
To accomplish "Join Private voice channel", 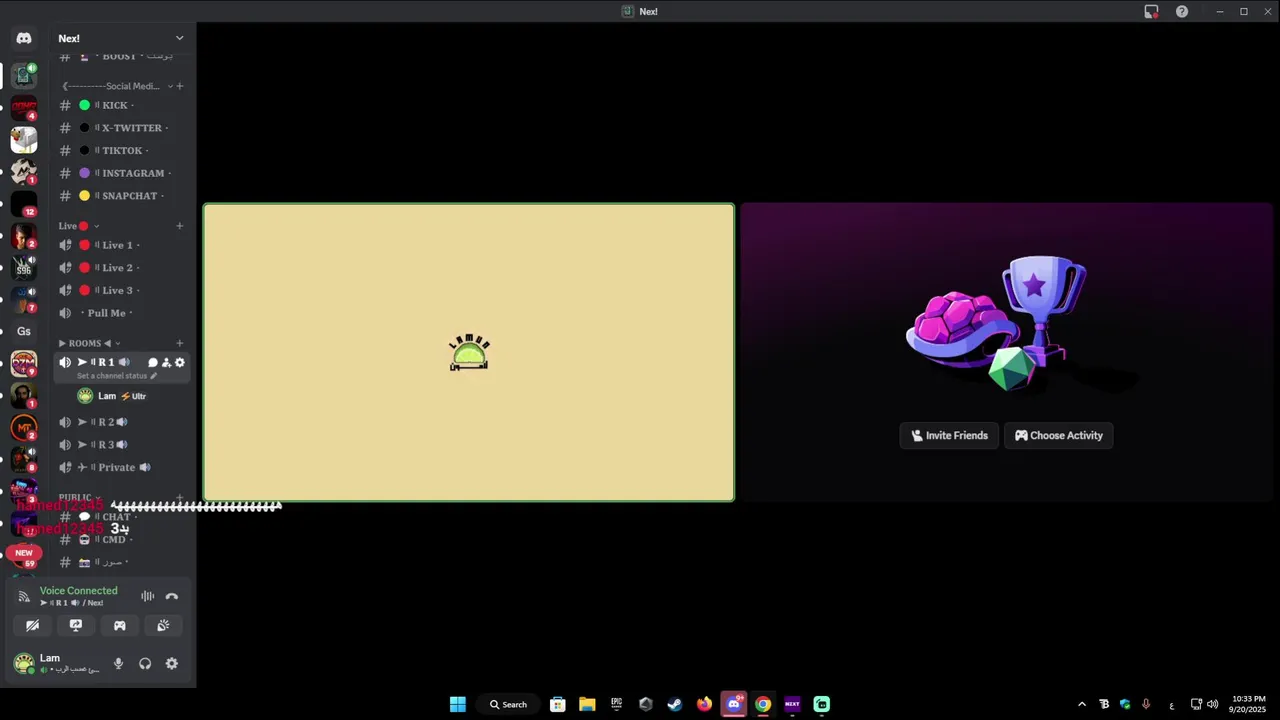I will click(121, 467).
